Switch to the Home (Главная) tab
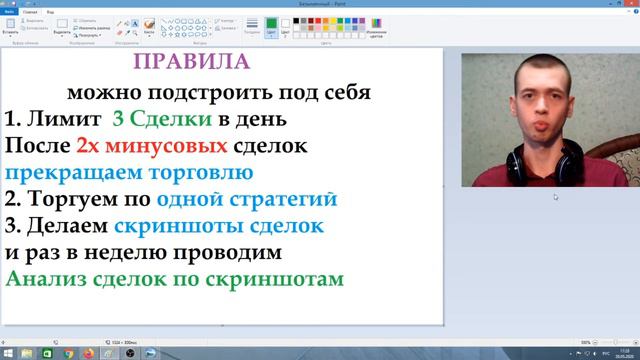Screen dimensions: 640x360 click(x=30, y=12)
